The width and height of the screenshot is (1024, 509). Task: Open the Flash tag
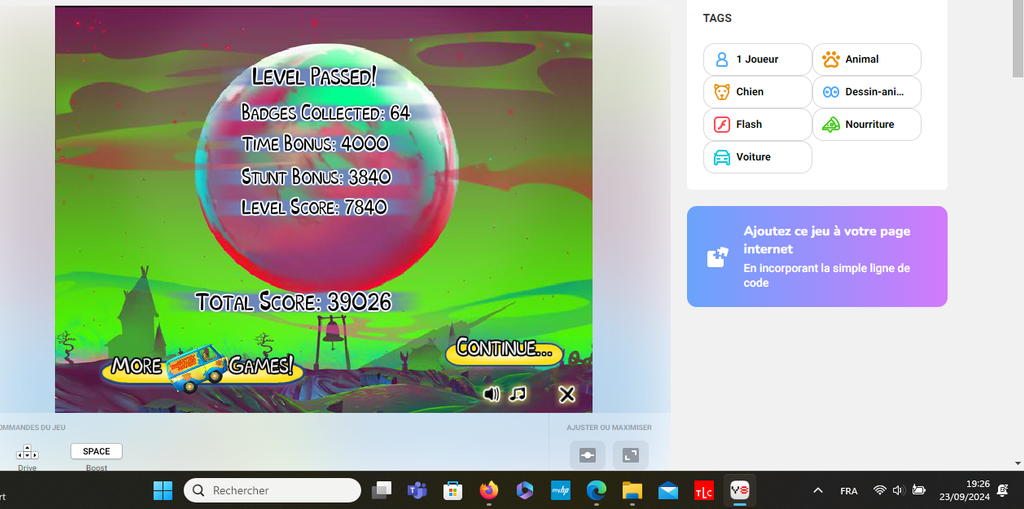(757, 125)
